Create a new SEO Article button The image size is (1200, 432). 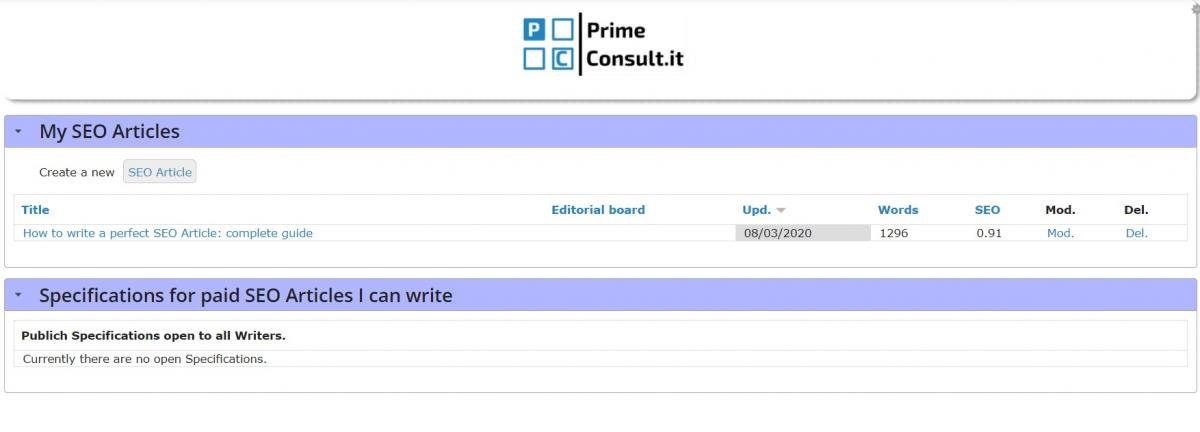coord(160,172)
